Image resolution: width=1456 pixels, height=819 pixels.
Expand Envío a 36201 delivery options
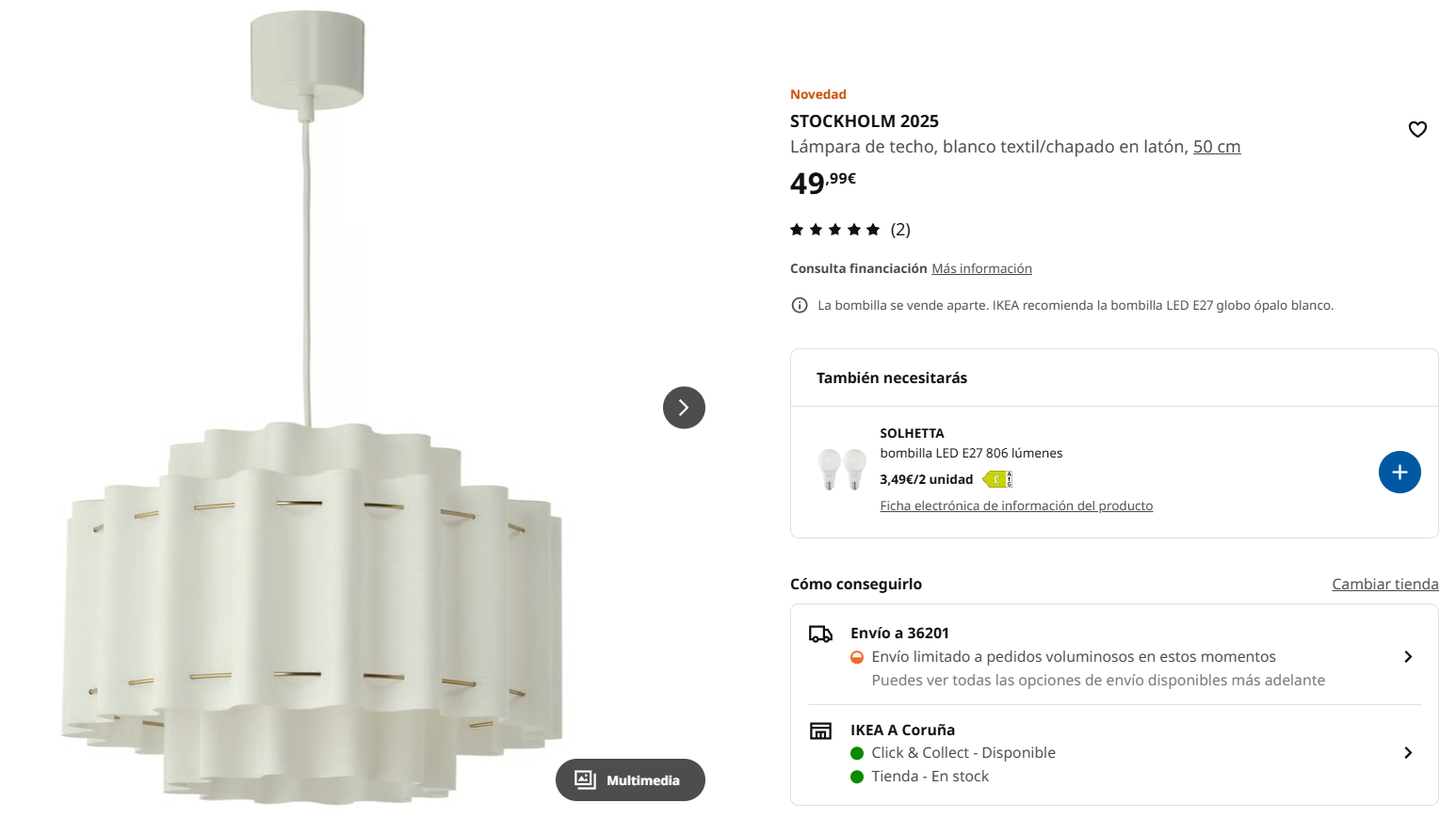(x=1114, y=656)
